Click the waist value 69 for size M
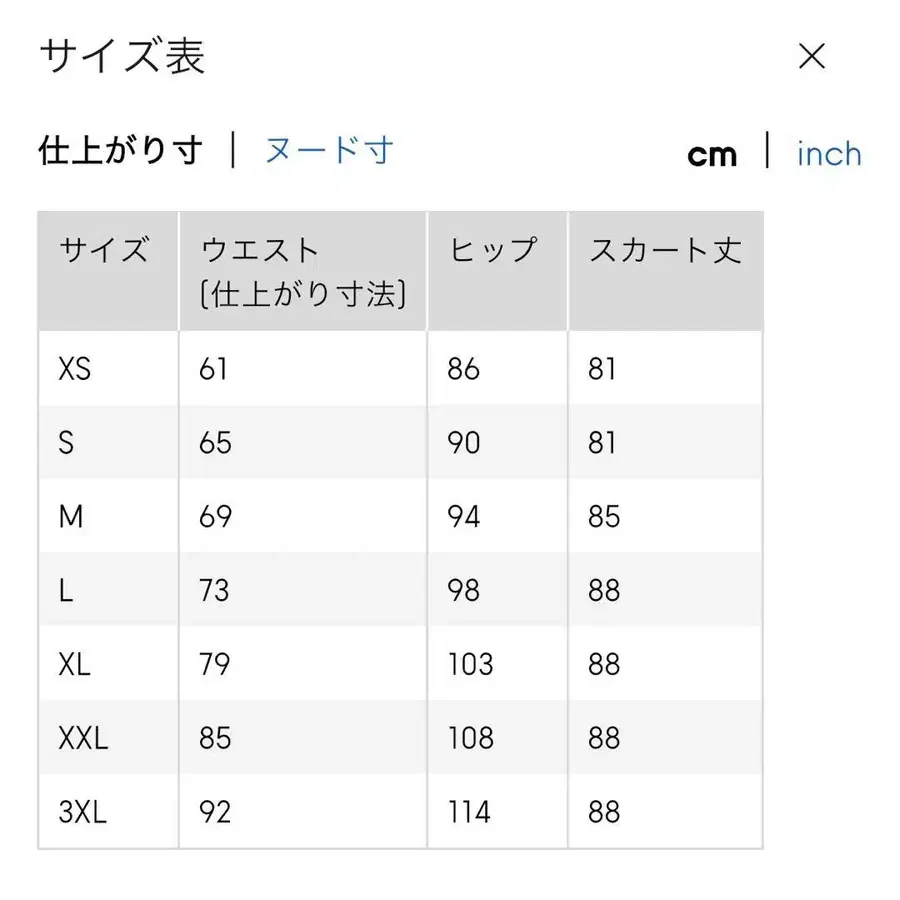The image size is (900, 900). coord(214,516)
